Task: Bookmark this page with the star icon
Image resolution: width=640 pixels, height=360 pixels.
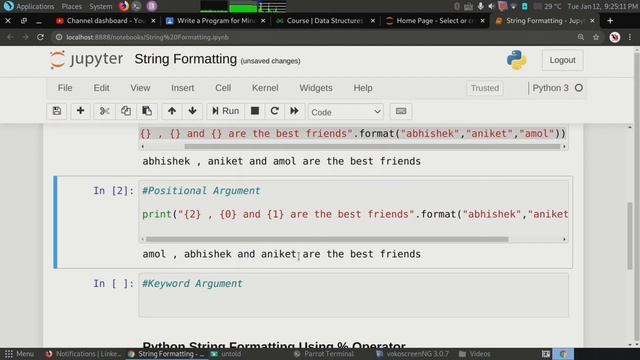Action: point(596,37)
